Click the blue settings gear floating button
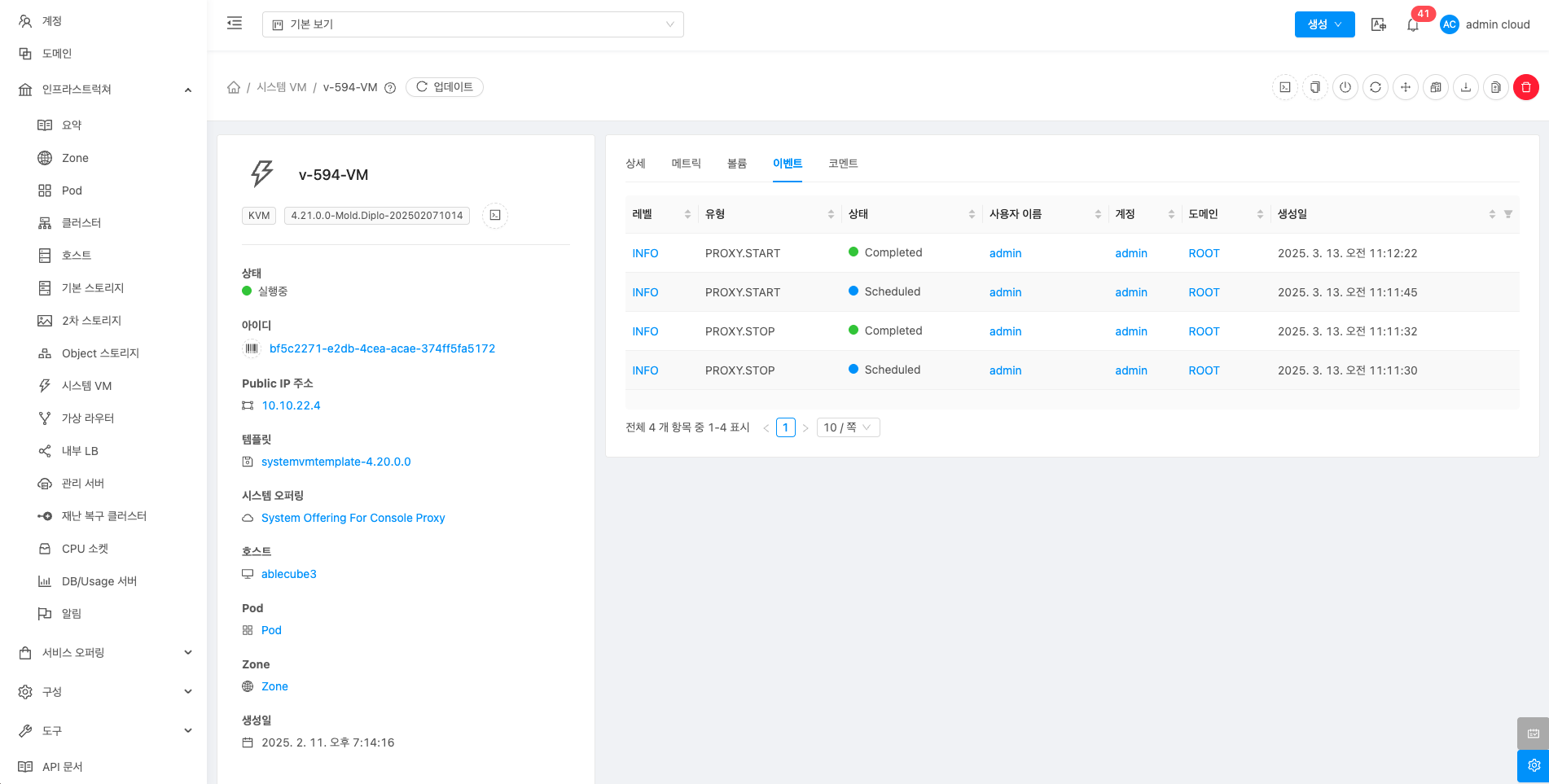The height and width of the screenshot is (784, 1549). coord(1533,765)
